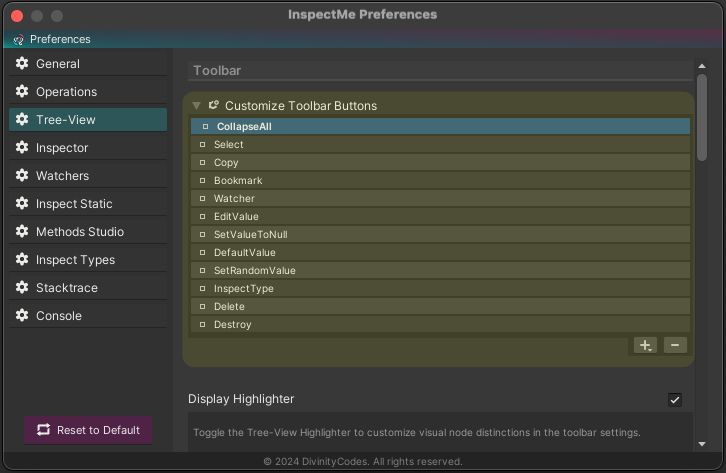
Task: Toggle the Display Highlighter checkbox
Action: tap(675, 399)
